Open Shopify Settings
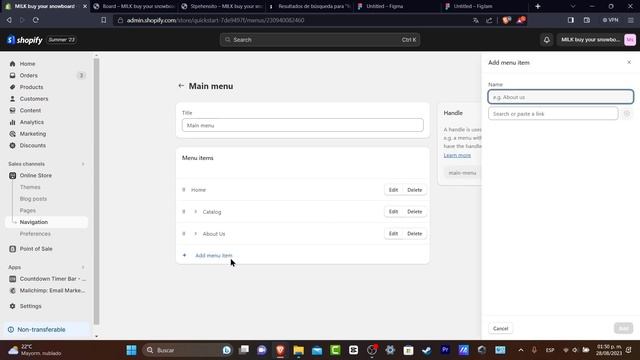The width and height of the screenshot is (640, 360). tap(31, 306)
